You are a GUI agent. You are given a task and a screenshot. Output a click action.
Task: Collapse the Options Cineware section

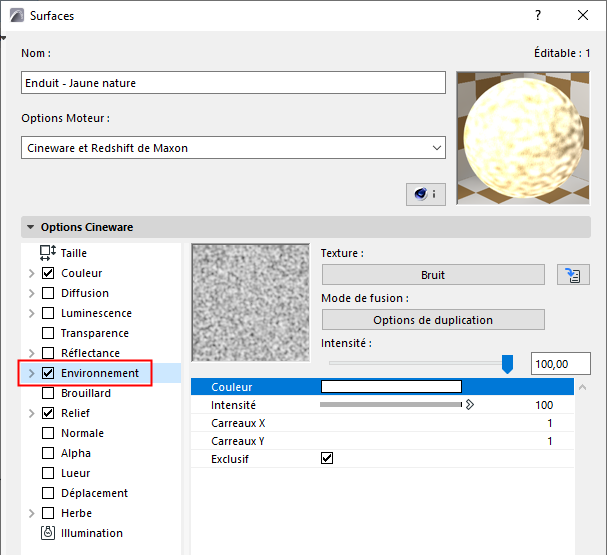(31, 227)
